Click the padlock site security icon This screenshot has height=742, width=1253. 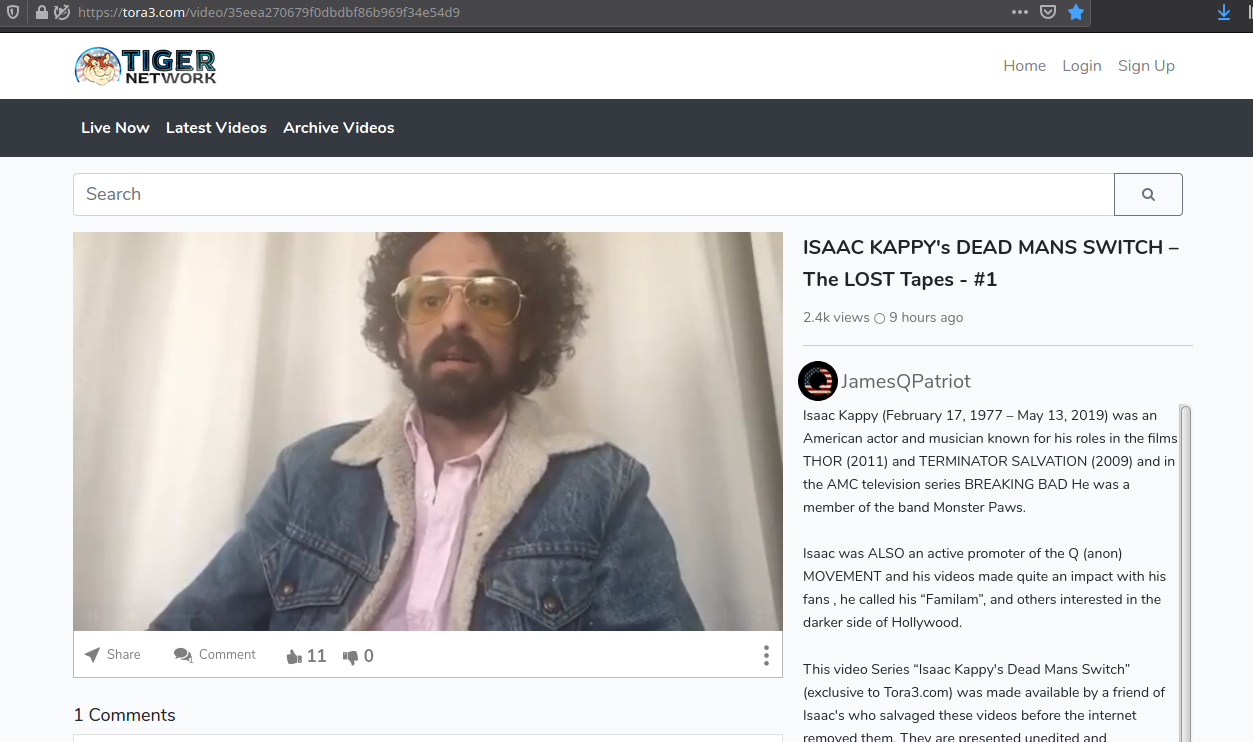tap(41, 12)
